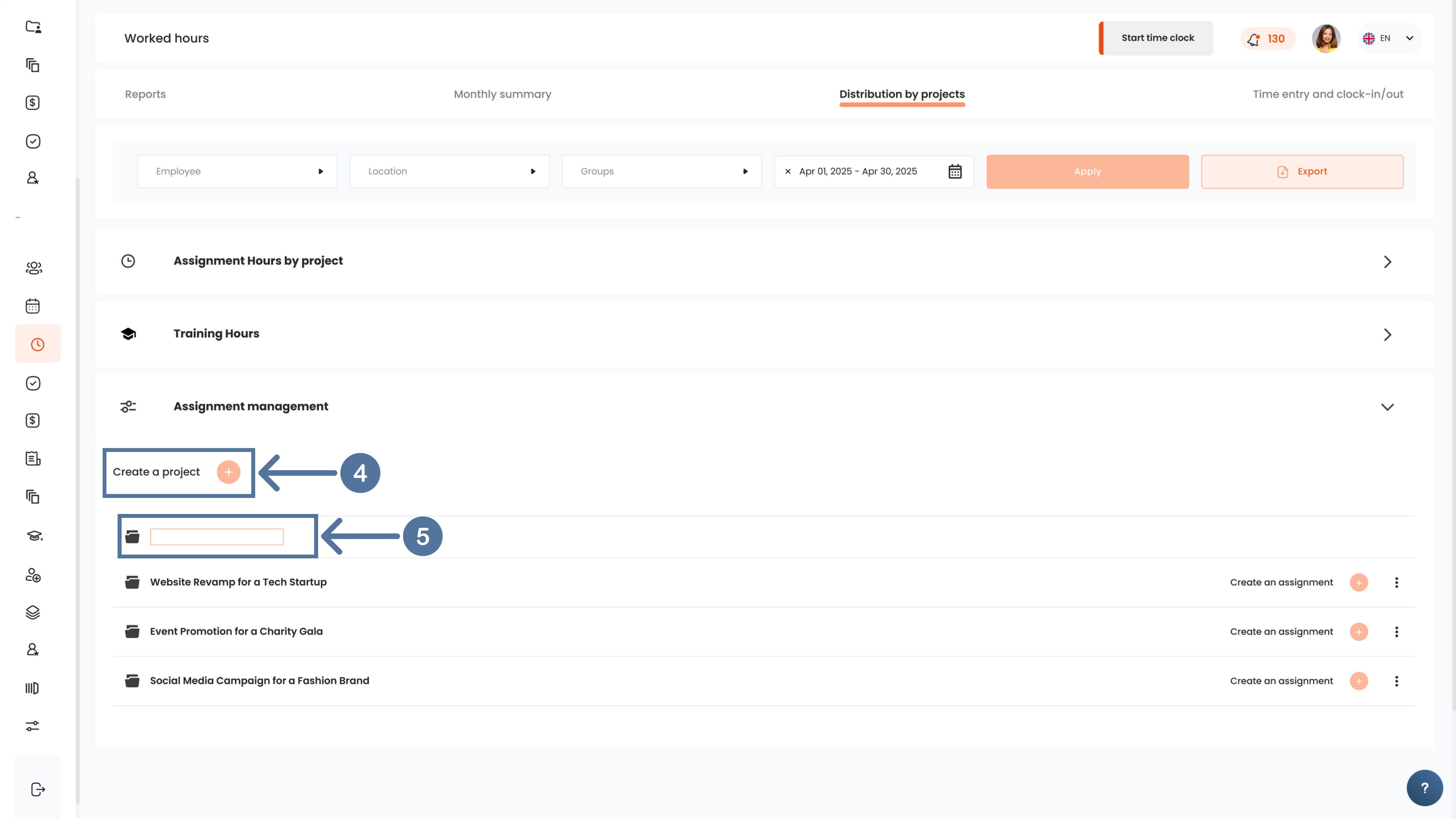Click the lower documents copy sidebar icon

click(33, 497)
